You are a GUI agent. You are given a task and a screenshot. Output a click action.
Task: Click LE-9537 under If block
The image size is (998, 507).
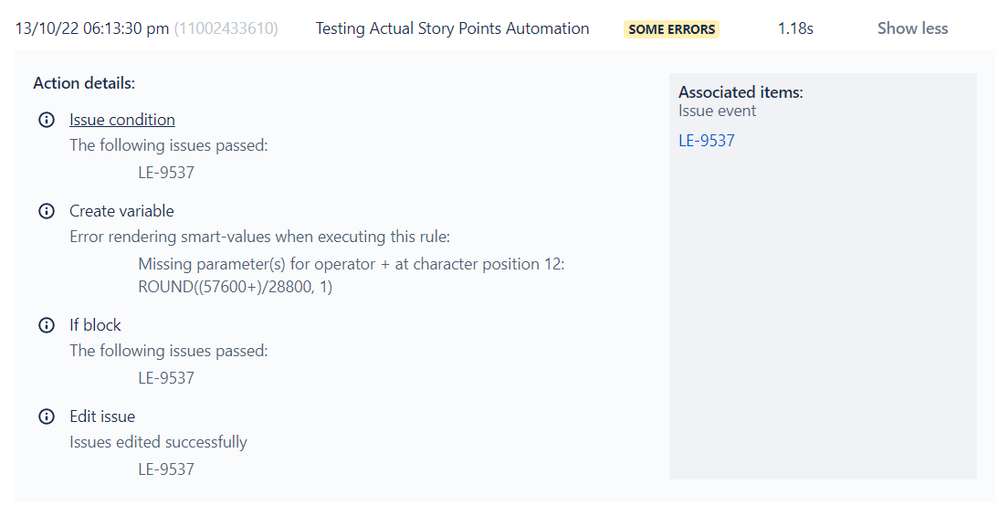click(x=166, y=378)
